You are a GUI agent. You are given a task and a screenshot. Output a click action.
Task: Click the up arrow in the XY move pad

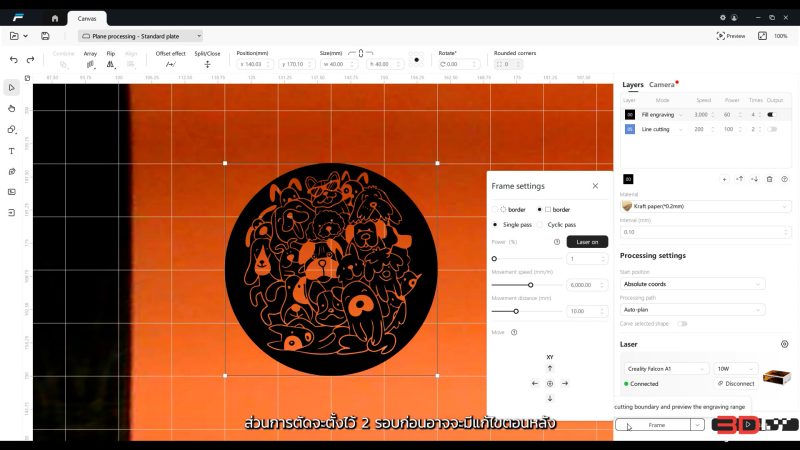[x=550, y=368]
